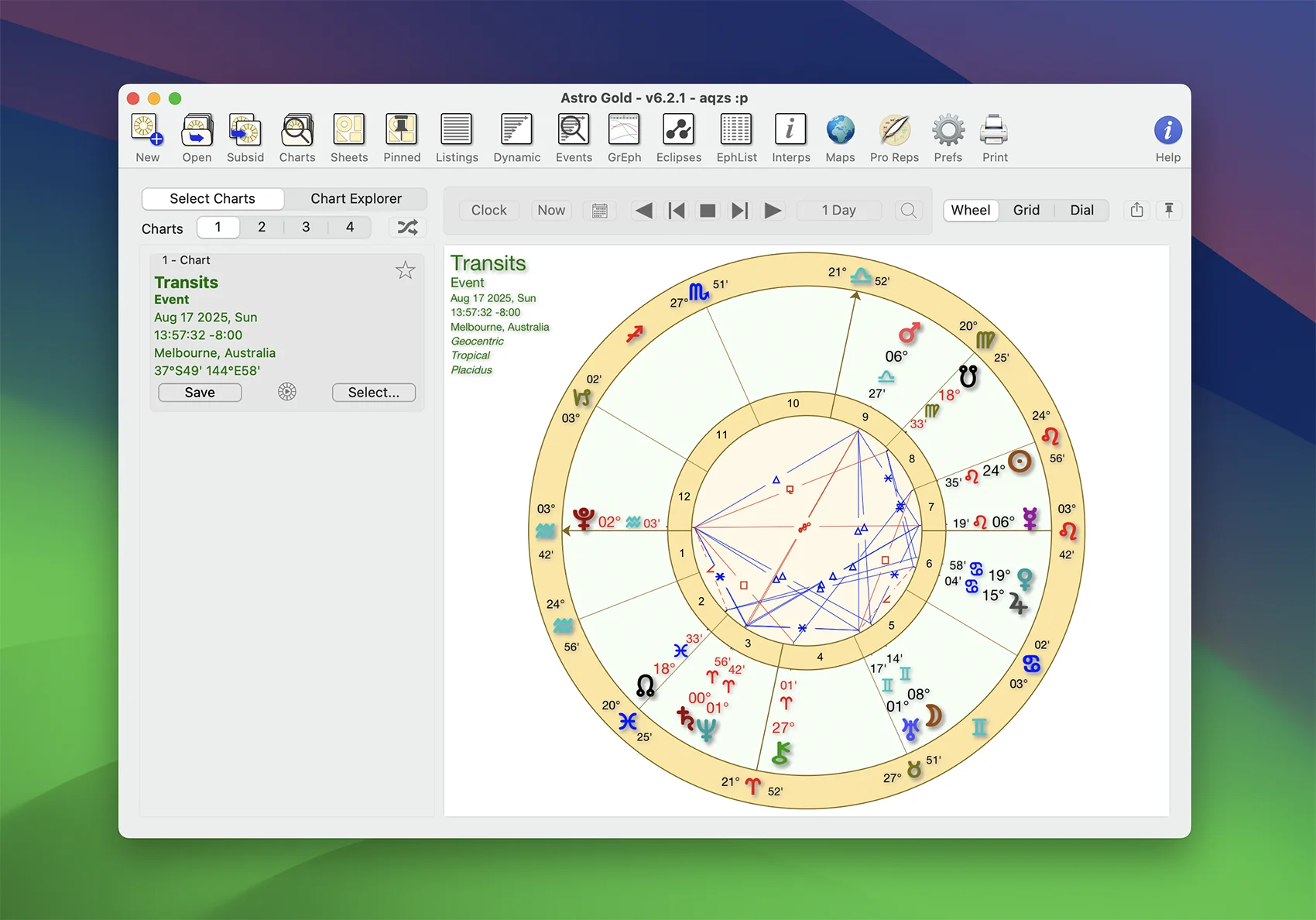
Task: Open the calendar date picker icon
Action: 599,211
